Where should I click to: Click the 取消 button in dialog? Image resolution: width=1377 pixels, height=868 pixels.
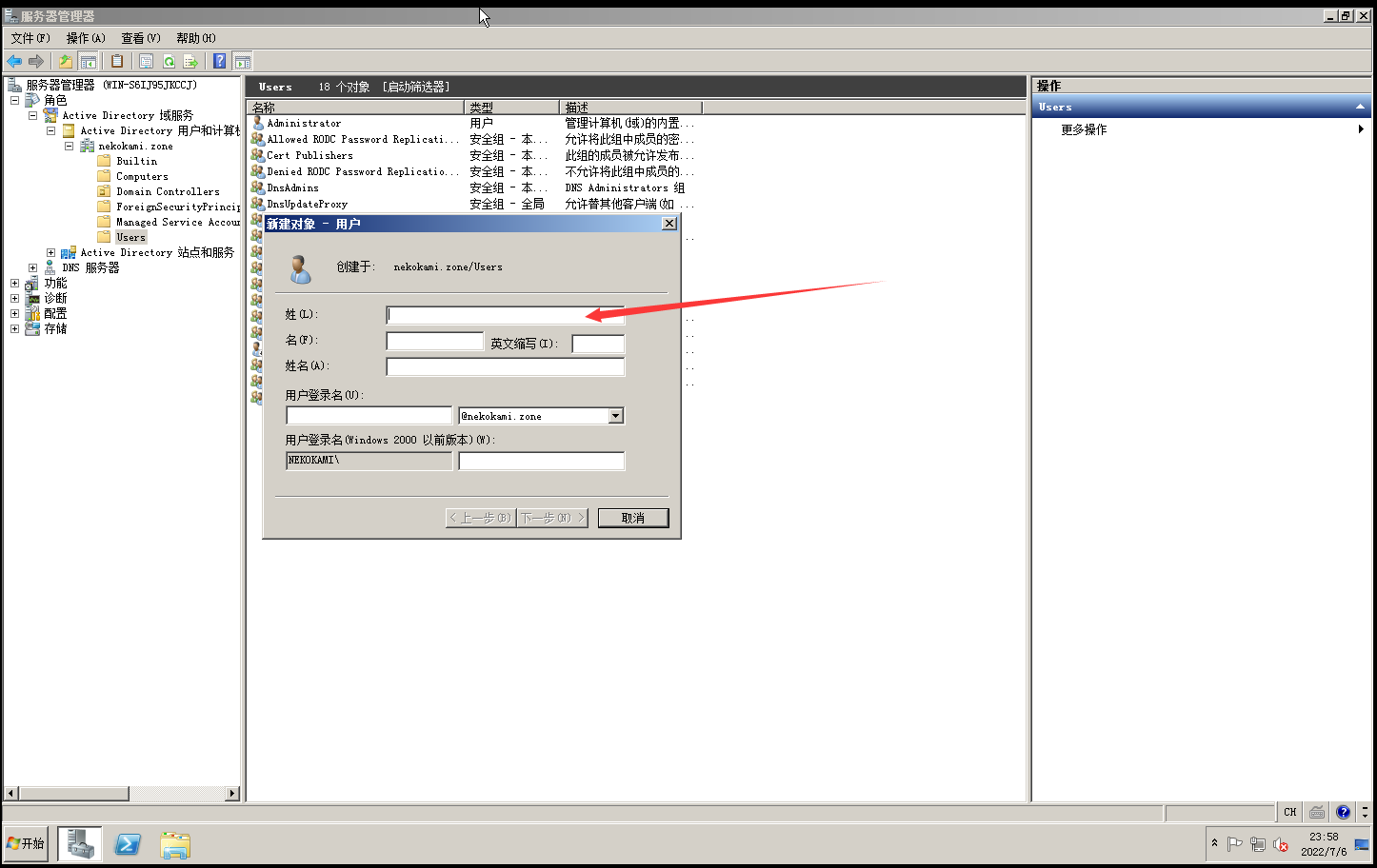(x=633, y=518)
